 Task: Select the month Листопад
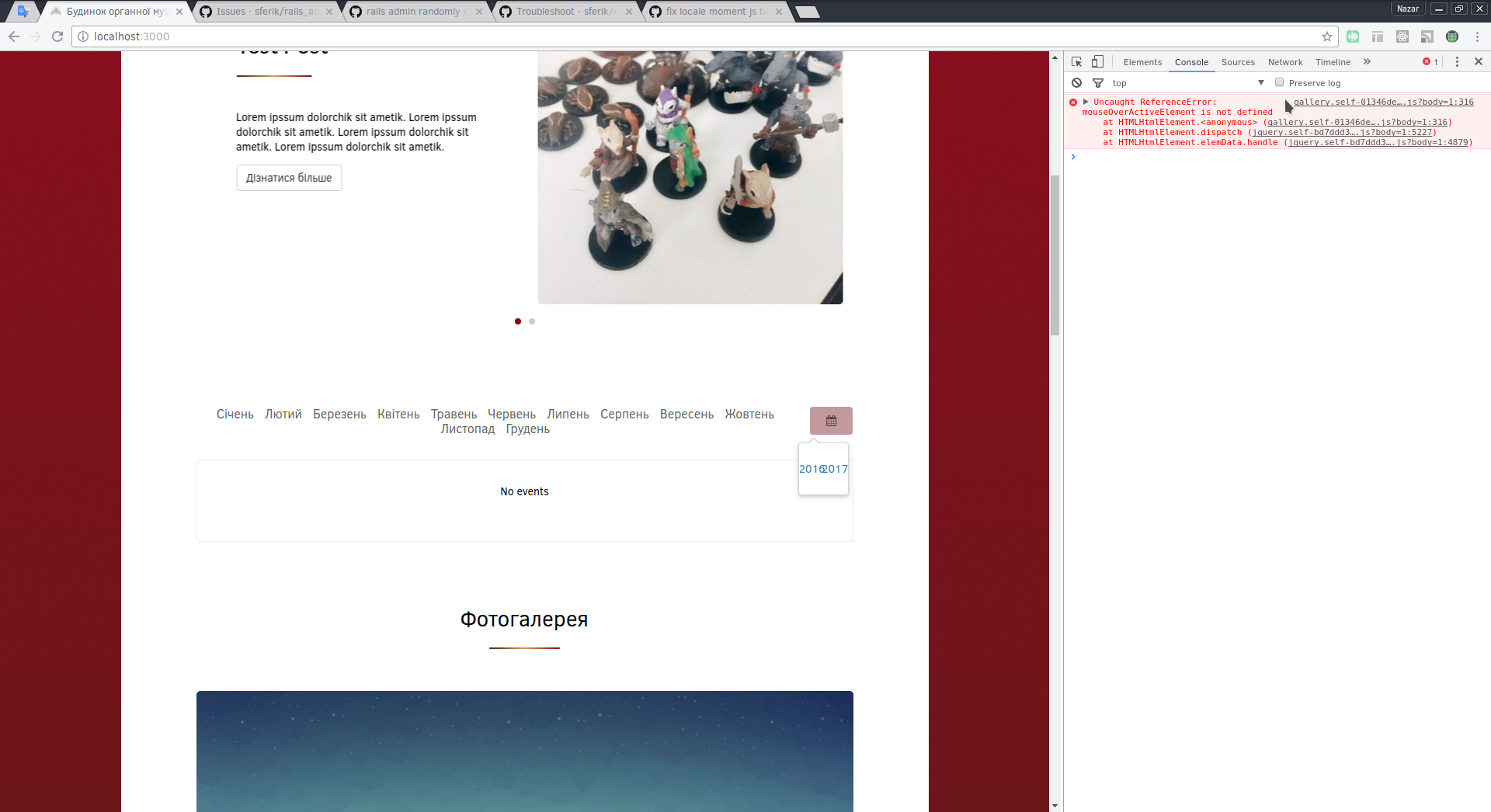point(467,429)
